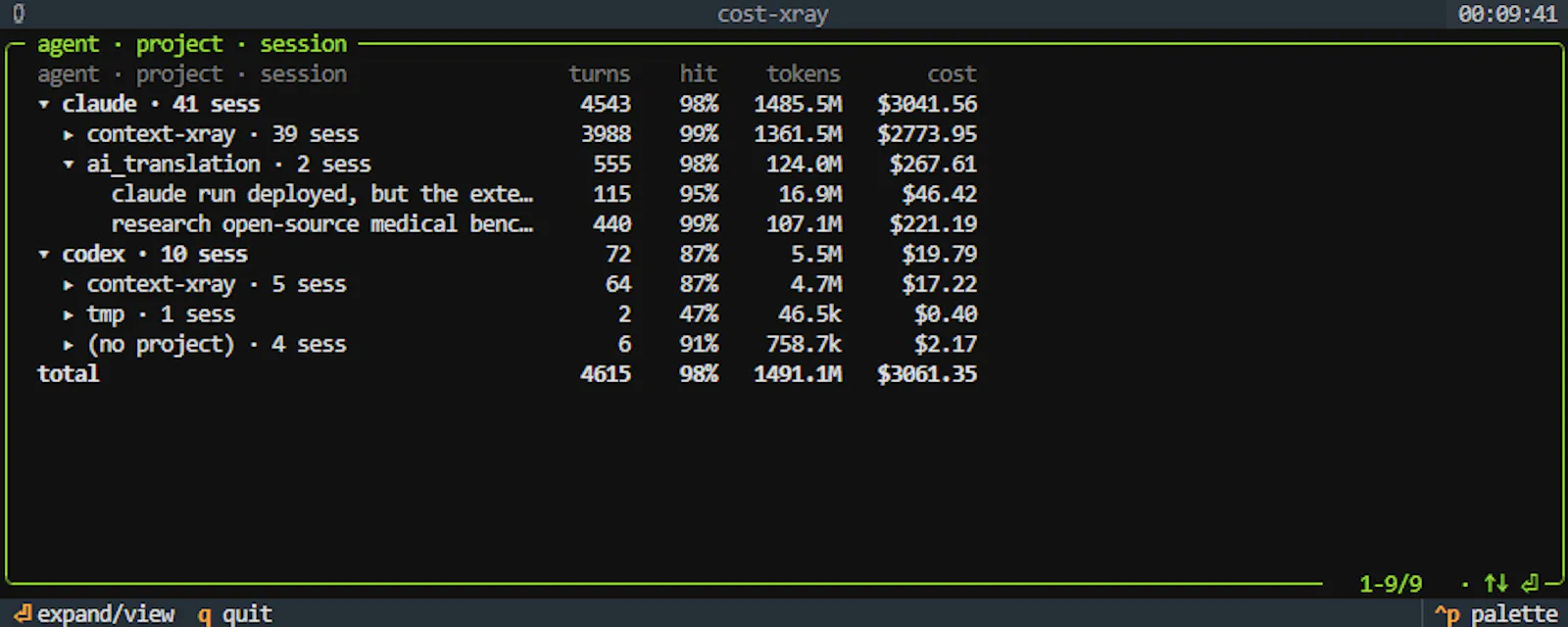Image resolution: width=1568 pixels, height=627 pixels.
Task: Expand the tmp 1 sess project
Action: [x=69, y=314]
